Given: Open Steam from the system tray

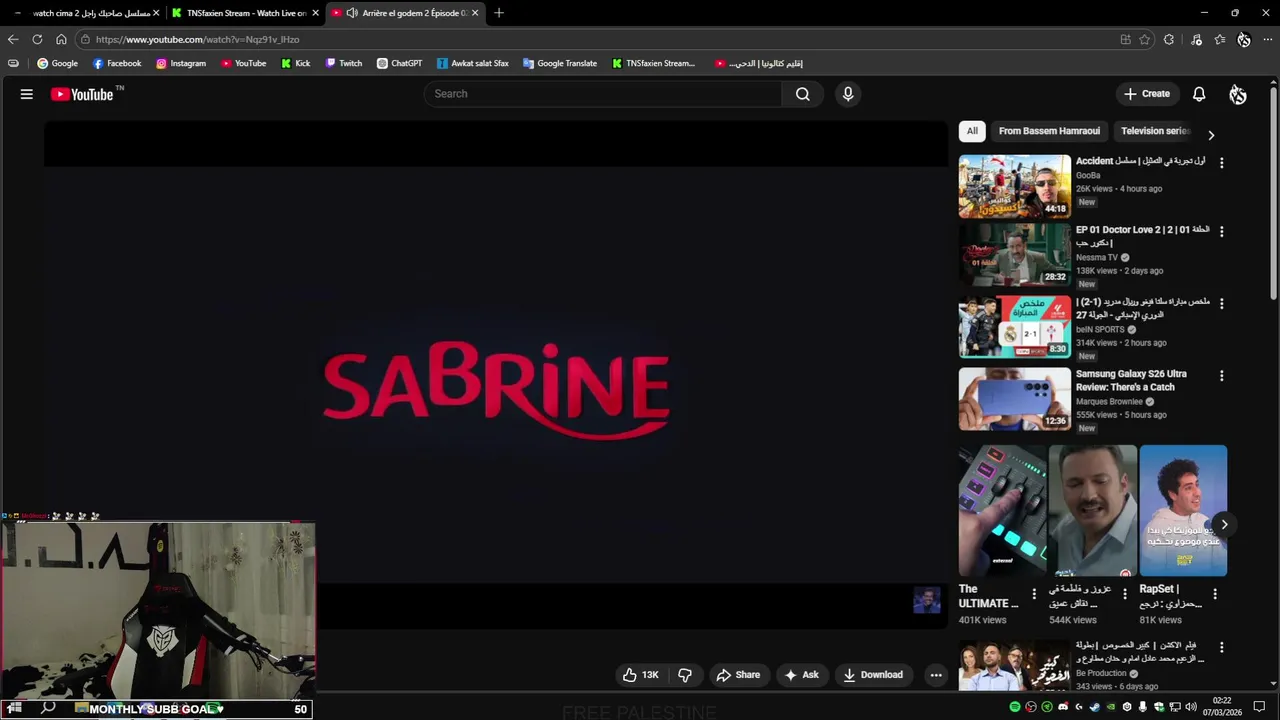Looking at the screenshot, I should [x=1095, y=707].
